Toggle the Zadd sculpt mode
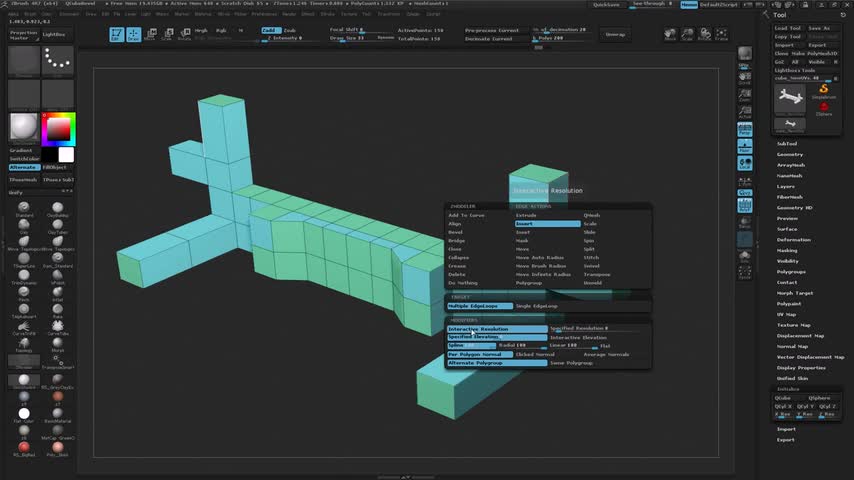854x480 pixels. [x=270, y=31]
